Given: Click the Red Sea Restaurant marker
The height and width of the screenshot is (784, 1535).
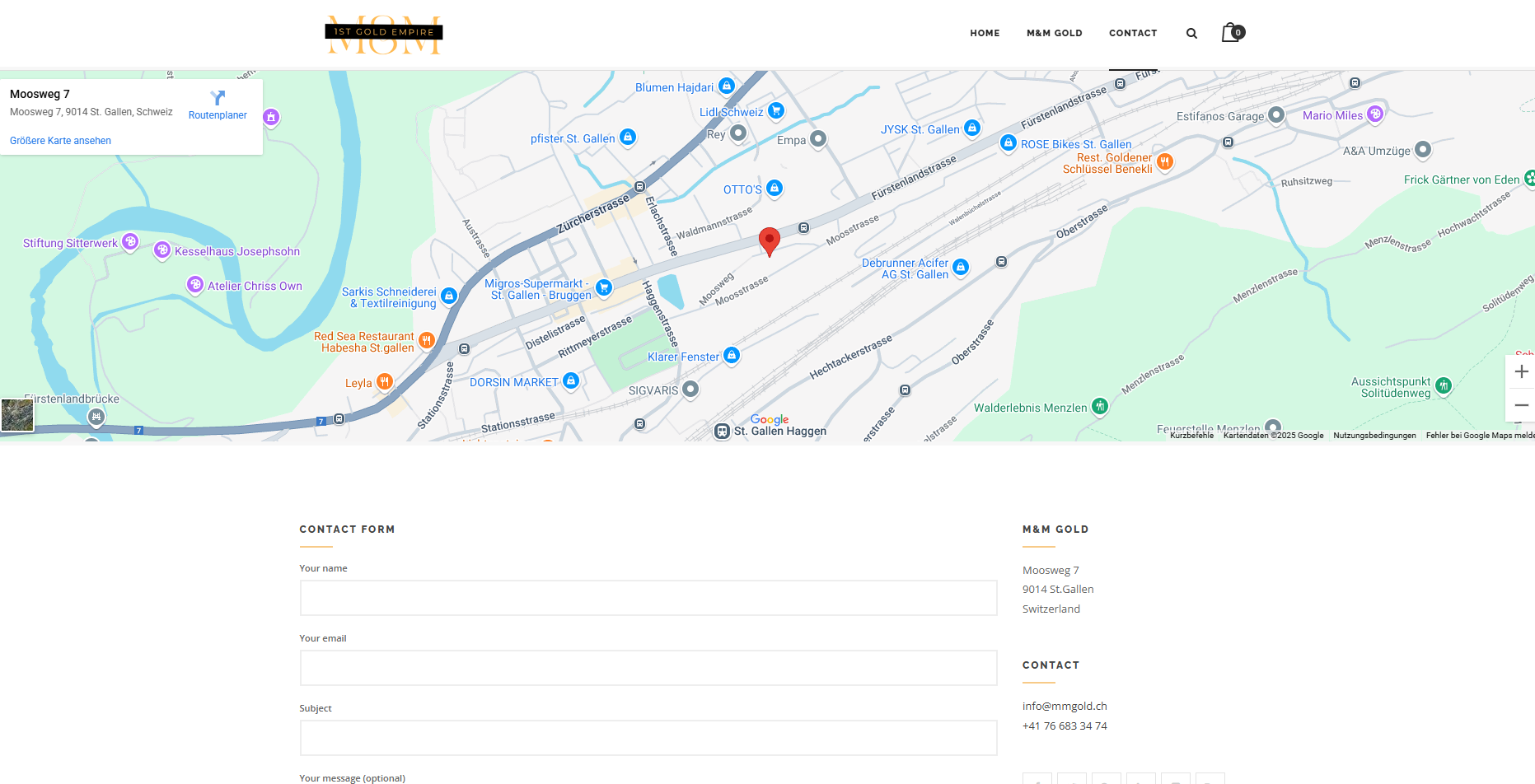Looking at the screenshot, I should [x=427, y=339].
